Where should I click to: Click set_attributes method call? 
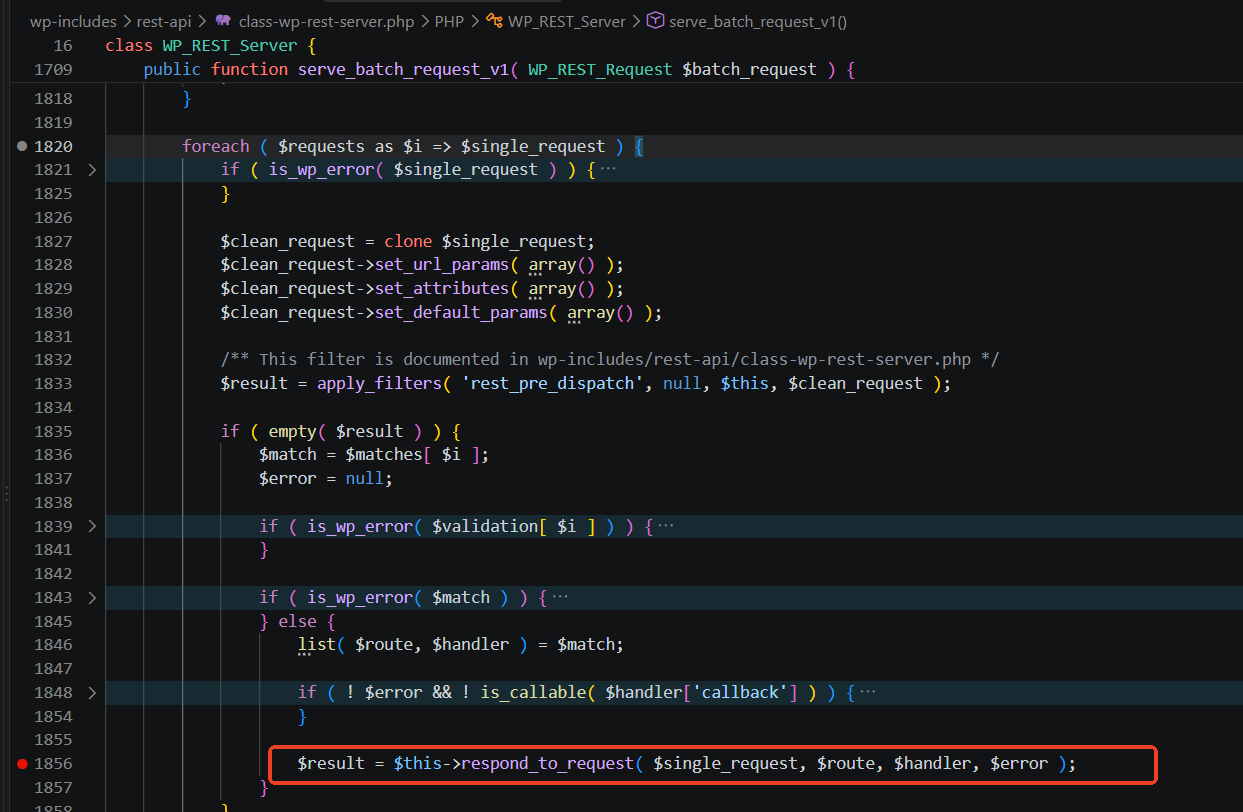coord(442,289)
